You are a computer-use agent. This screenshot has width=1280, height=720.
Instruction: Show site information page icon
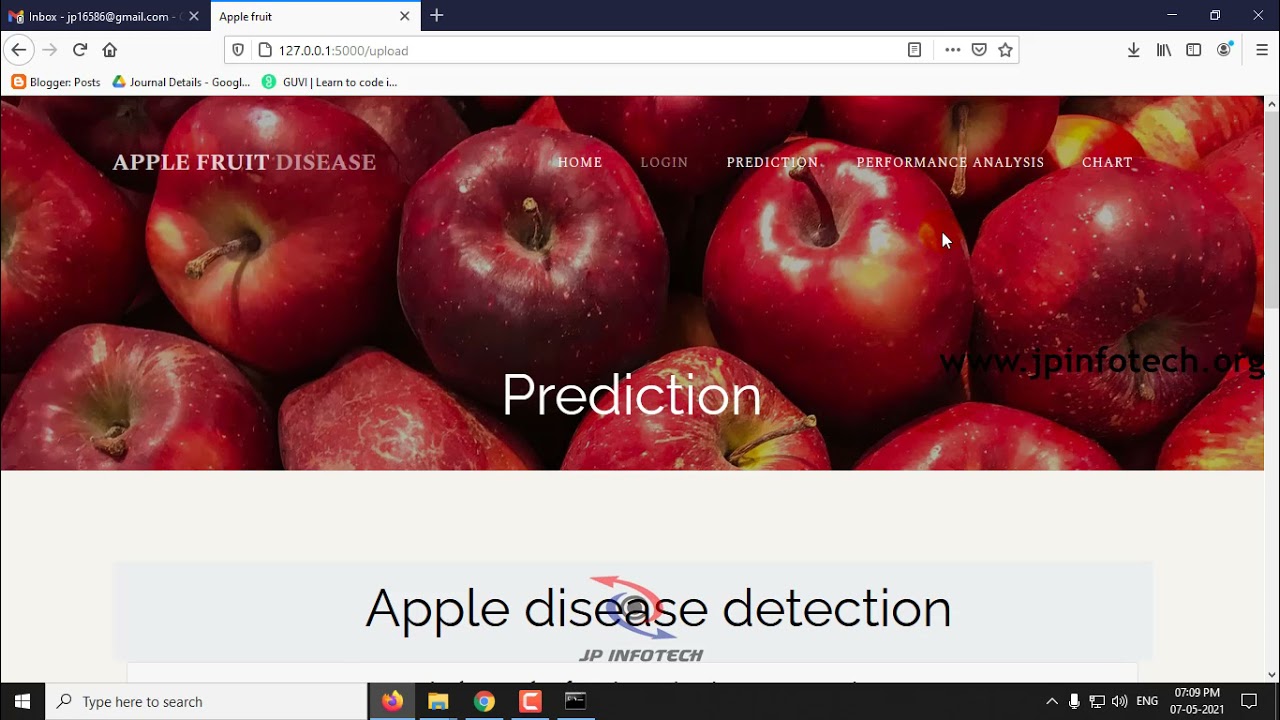(265, 50)
